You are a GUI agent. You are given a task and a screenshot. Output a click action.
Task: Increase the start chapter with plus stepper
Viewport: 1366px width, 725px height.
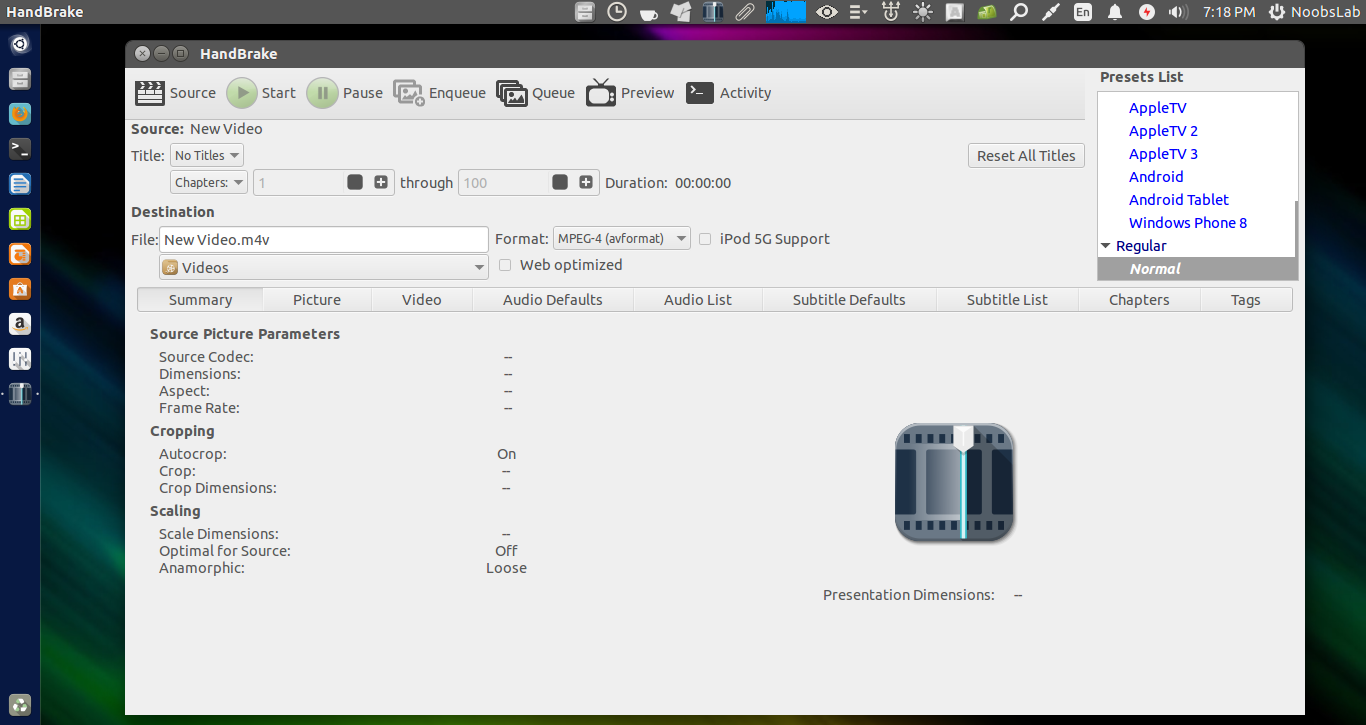[381, 182]
